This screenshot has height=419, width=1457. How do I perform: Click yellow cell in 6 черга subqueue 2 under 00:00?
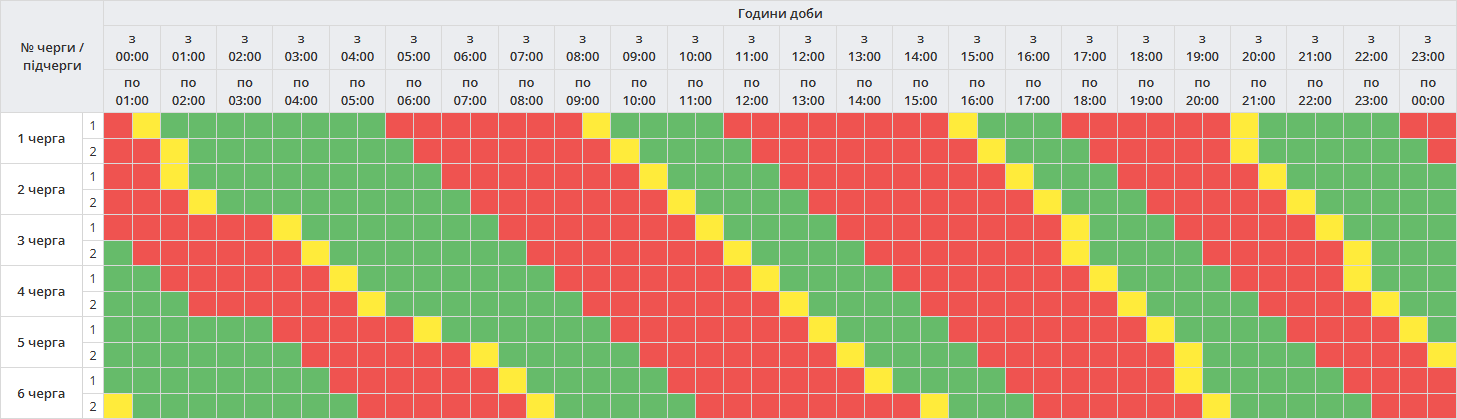point(118,405)
